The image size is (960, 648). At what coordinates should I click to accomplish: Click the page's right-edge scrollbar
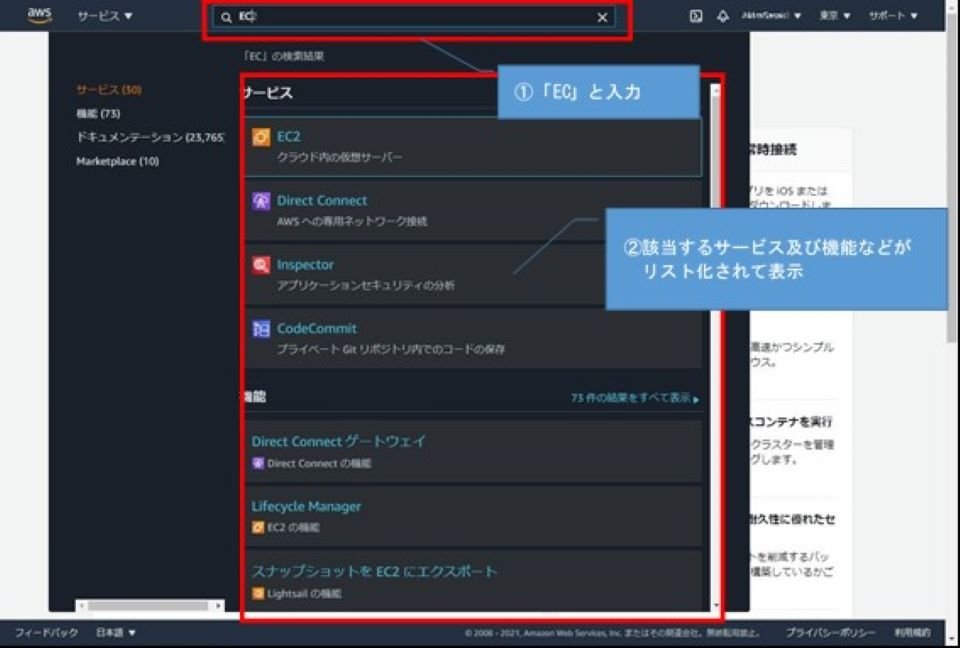[953, 178]
